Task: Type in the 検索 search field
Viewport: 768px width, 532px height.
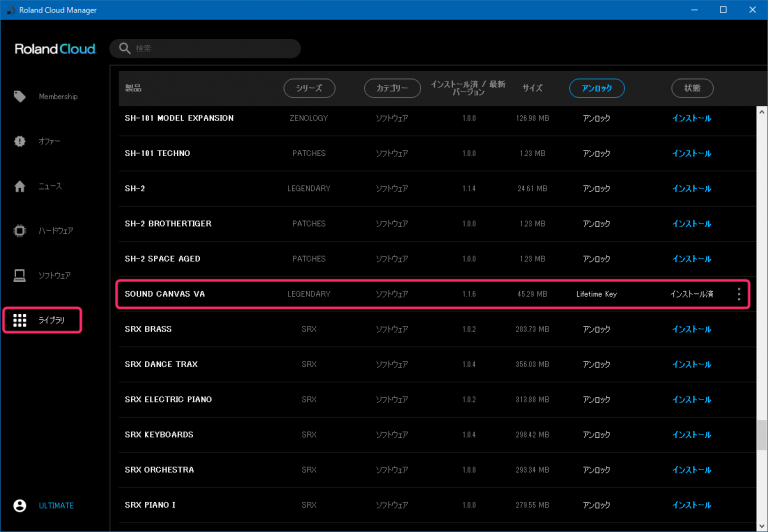Action: coord(210,48)
